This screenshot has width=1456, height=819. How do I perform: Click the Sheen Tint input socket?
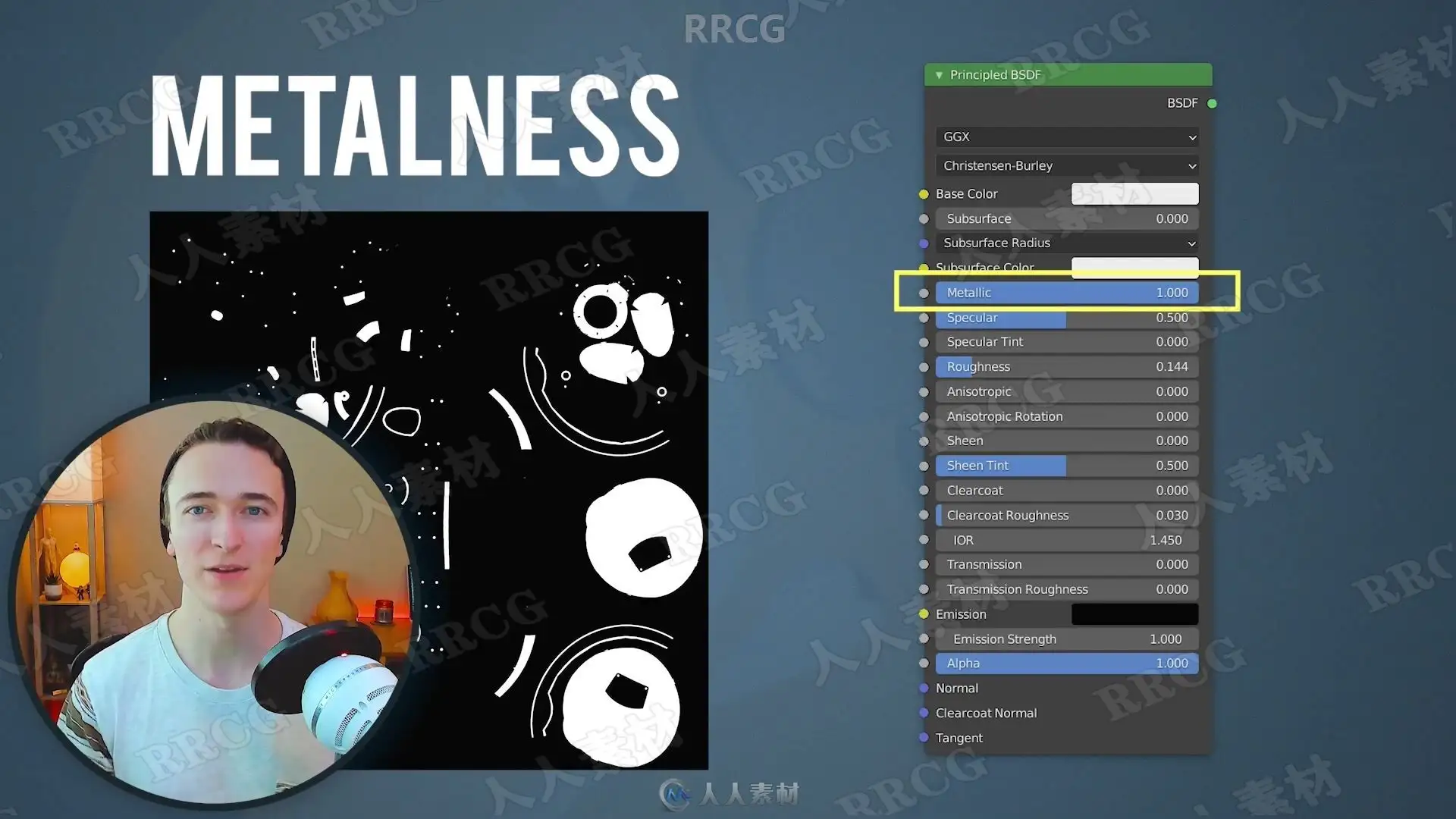click(924, 466)
